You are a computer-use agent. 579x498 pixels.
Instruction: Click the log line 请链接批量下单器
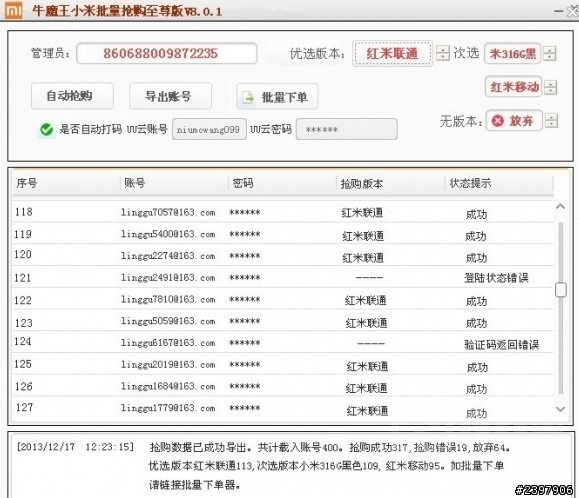click(195, 484)
